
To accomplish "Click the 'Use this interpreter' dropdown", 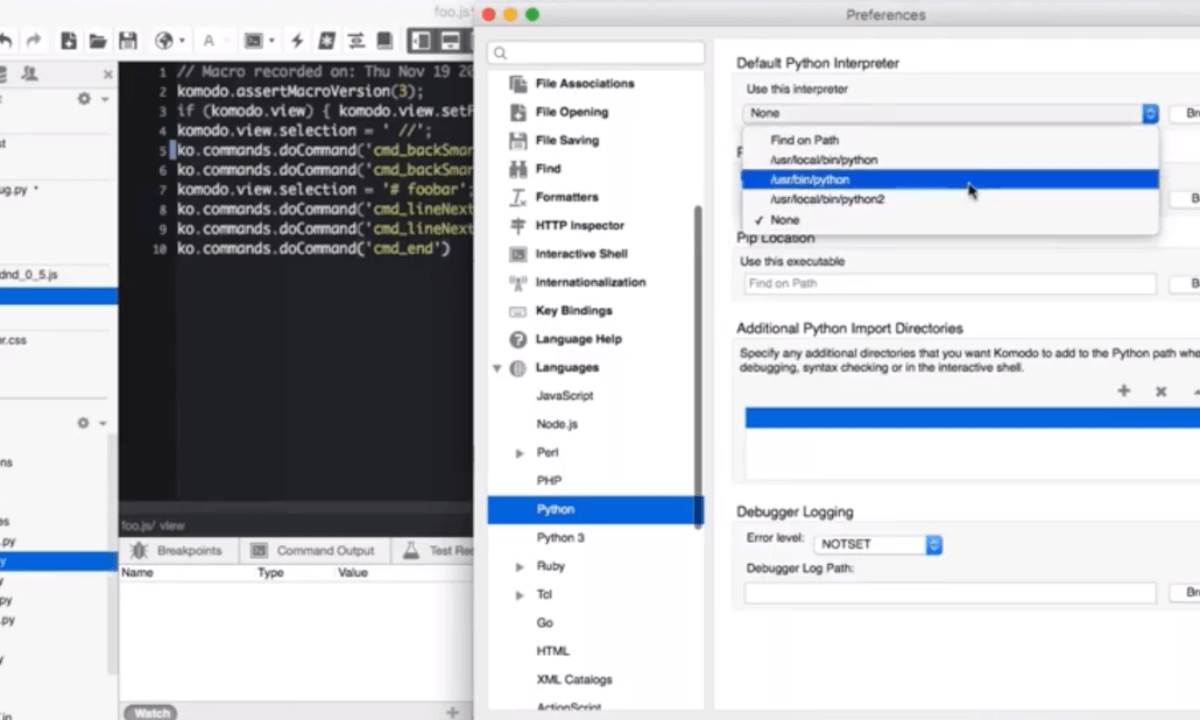I will coord(951,113).
